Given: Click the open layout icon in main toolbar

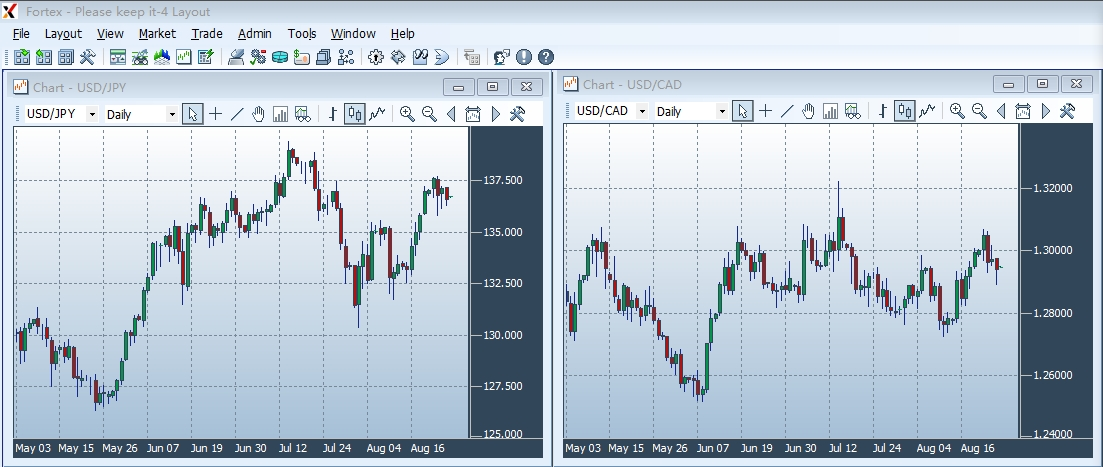Looking at the screenshot, I should coord(22,57).
